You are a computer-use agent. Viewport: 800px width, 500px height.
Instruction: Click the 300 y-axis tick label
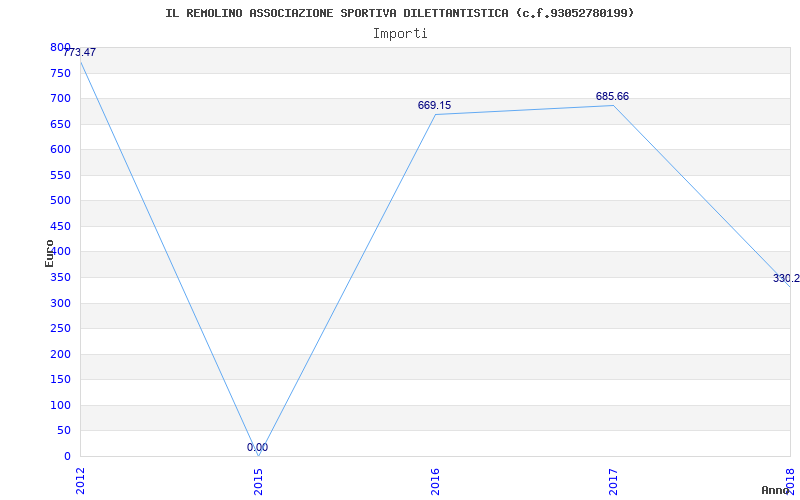60,304
